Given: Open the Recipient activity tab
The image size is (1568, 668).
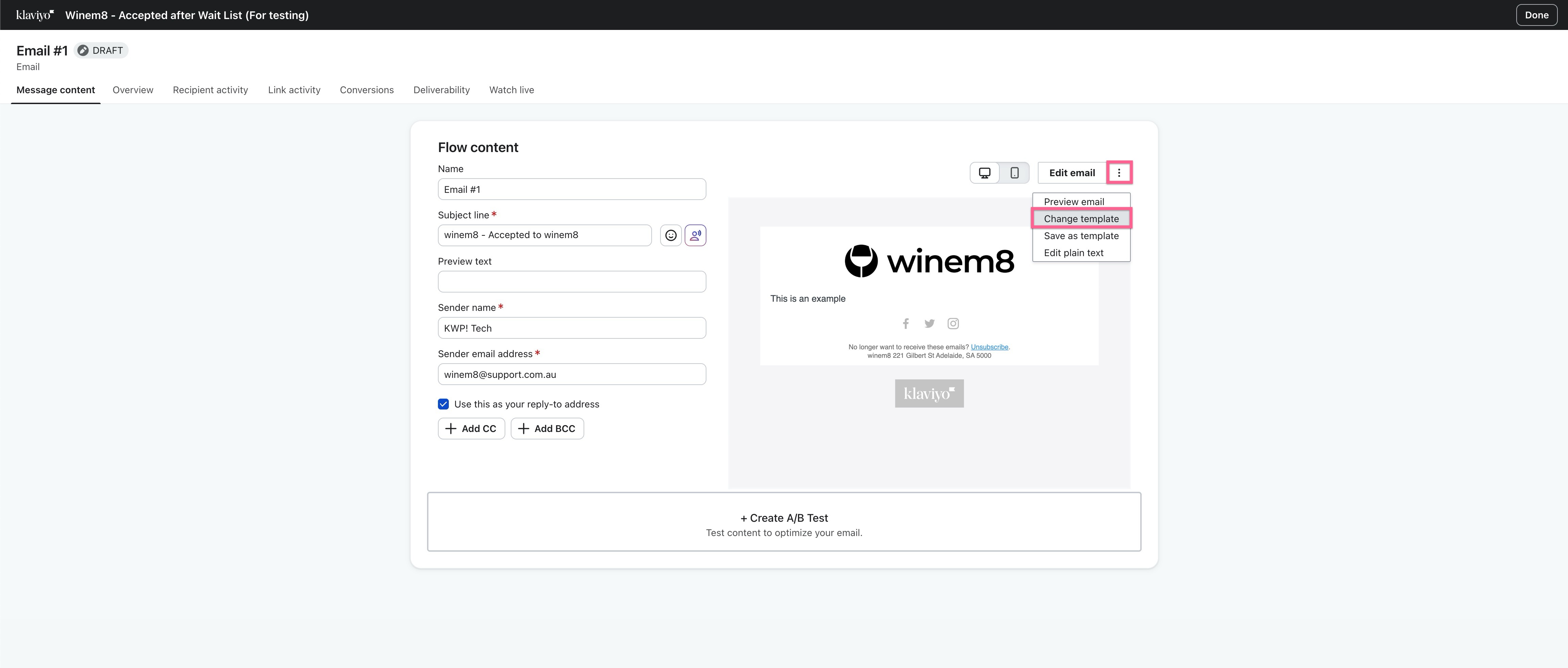Looking at the screenshot, I should click(x=210, y=90).
